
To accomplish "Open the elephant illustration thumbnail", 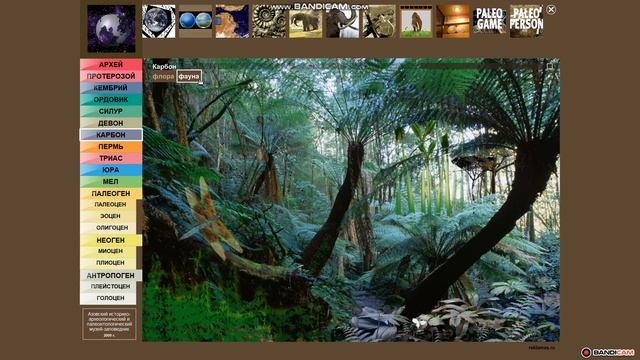I will pyautogui.click(x=306, y=22).
